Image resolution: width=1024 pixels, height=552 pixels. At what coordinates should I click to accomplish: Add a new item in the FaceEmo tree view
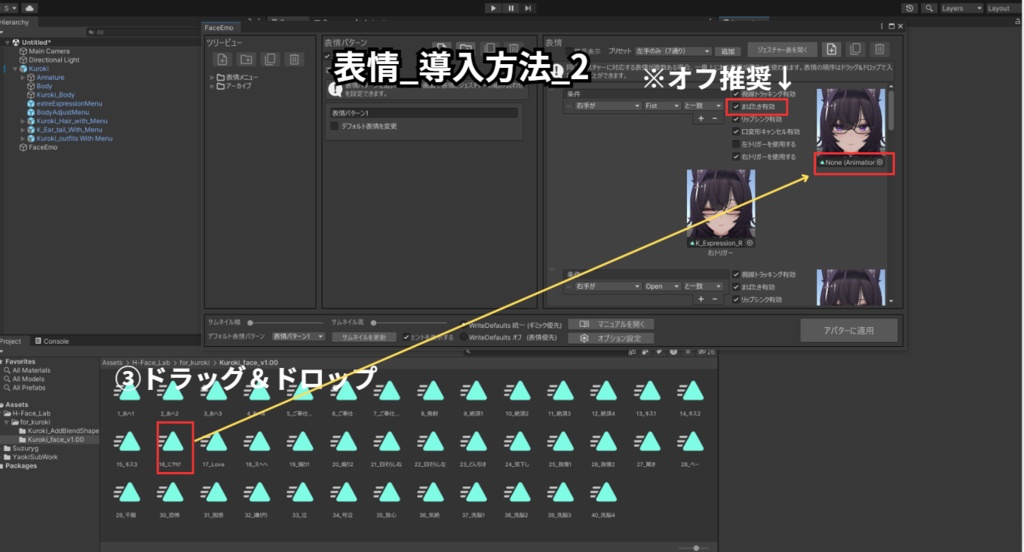click(x=222, y=59)
